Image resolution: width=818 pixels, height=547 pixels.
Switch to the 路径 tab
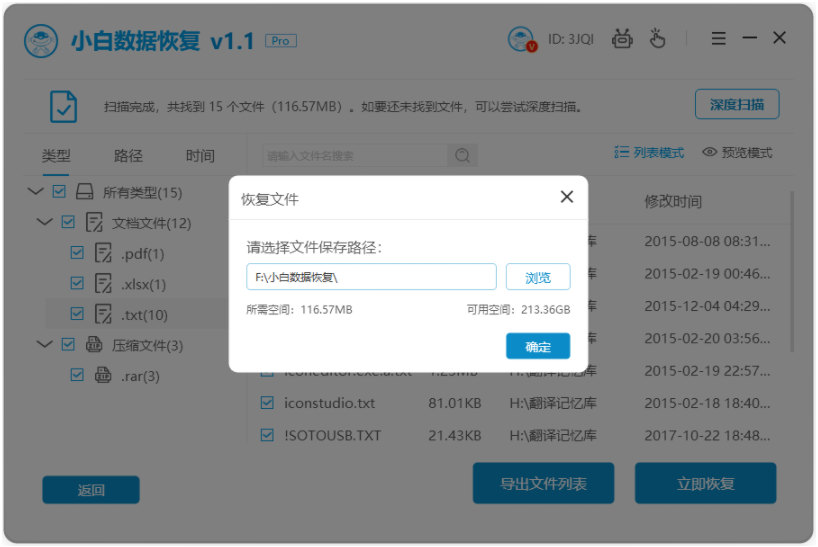coord(128,156)
